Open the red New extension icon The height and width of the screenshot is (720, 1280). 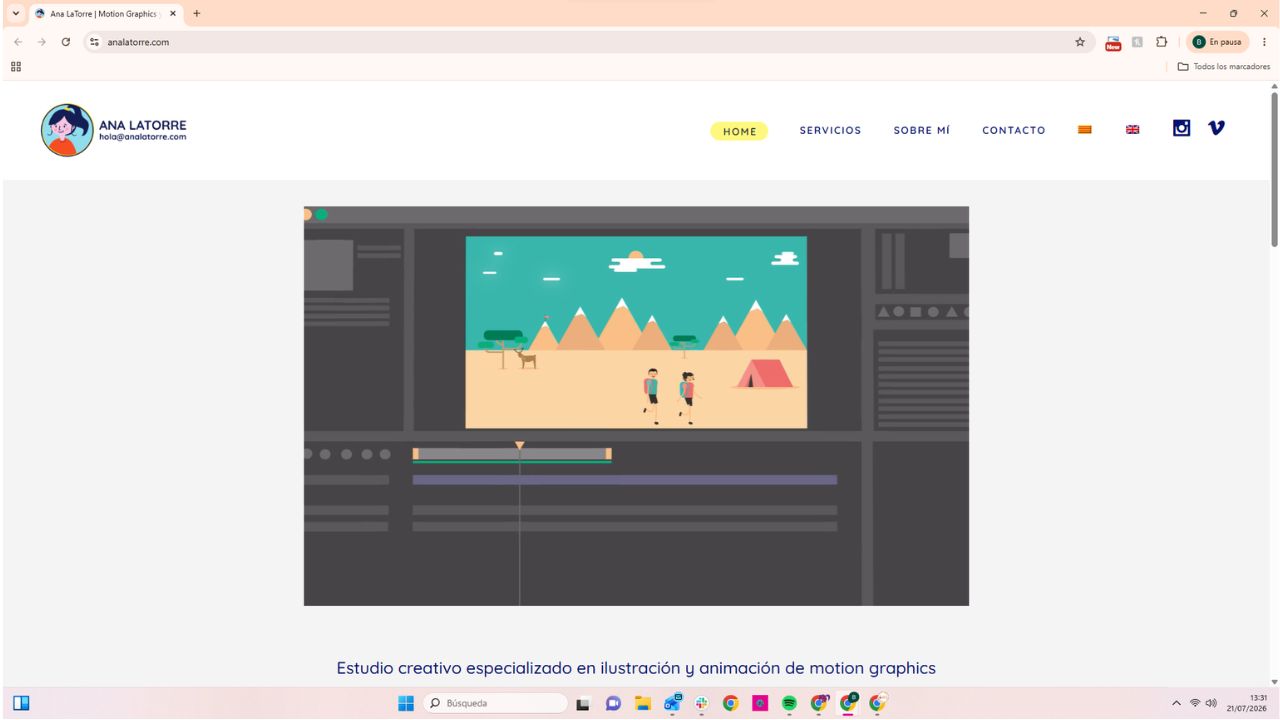(1113, 42)
